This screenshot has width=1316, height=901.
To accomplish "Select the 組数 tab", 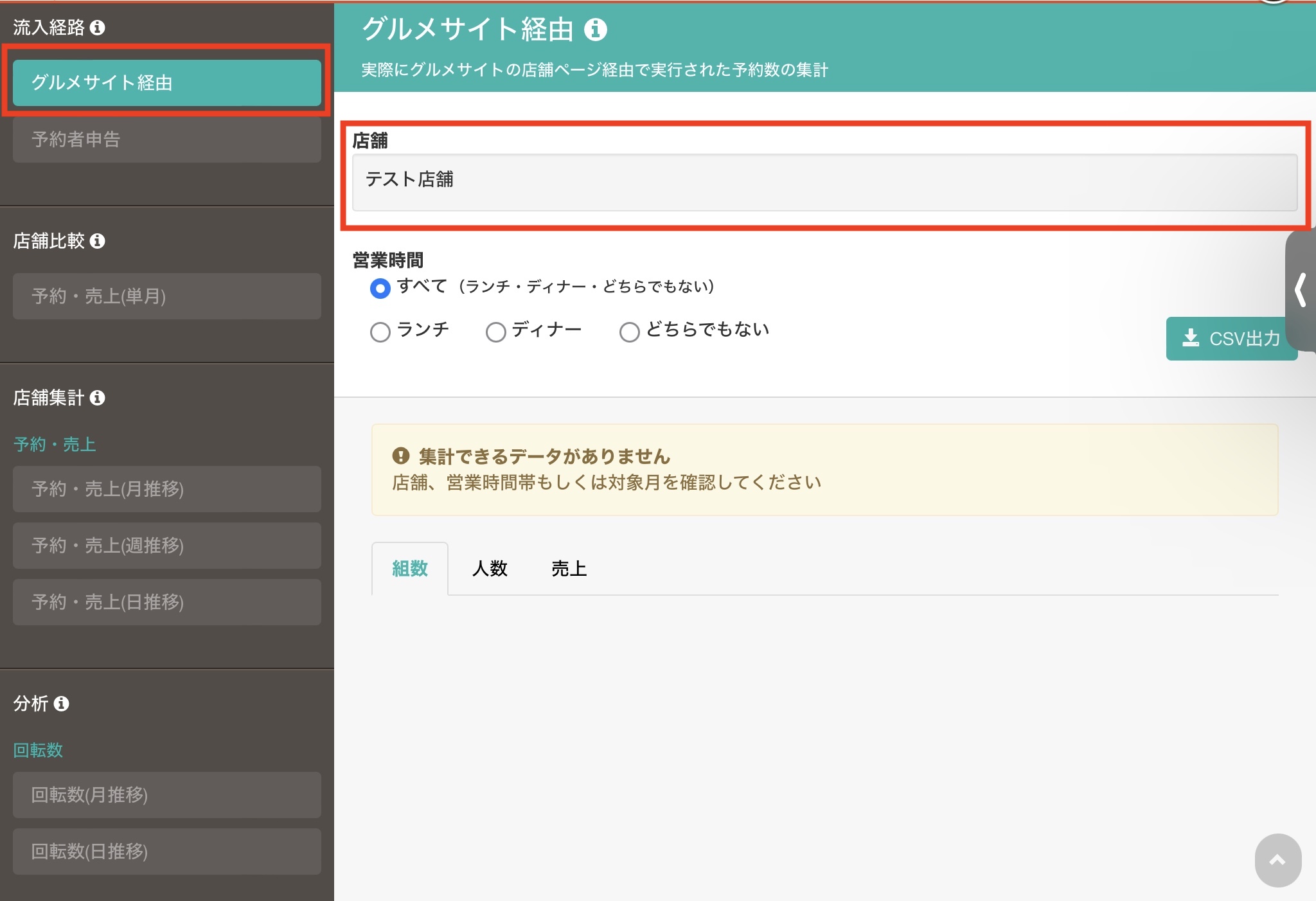I will click(410, 569).
